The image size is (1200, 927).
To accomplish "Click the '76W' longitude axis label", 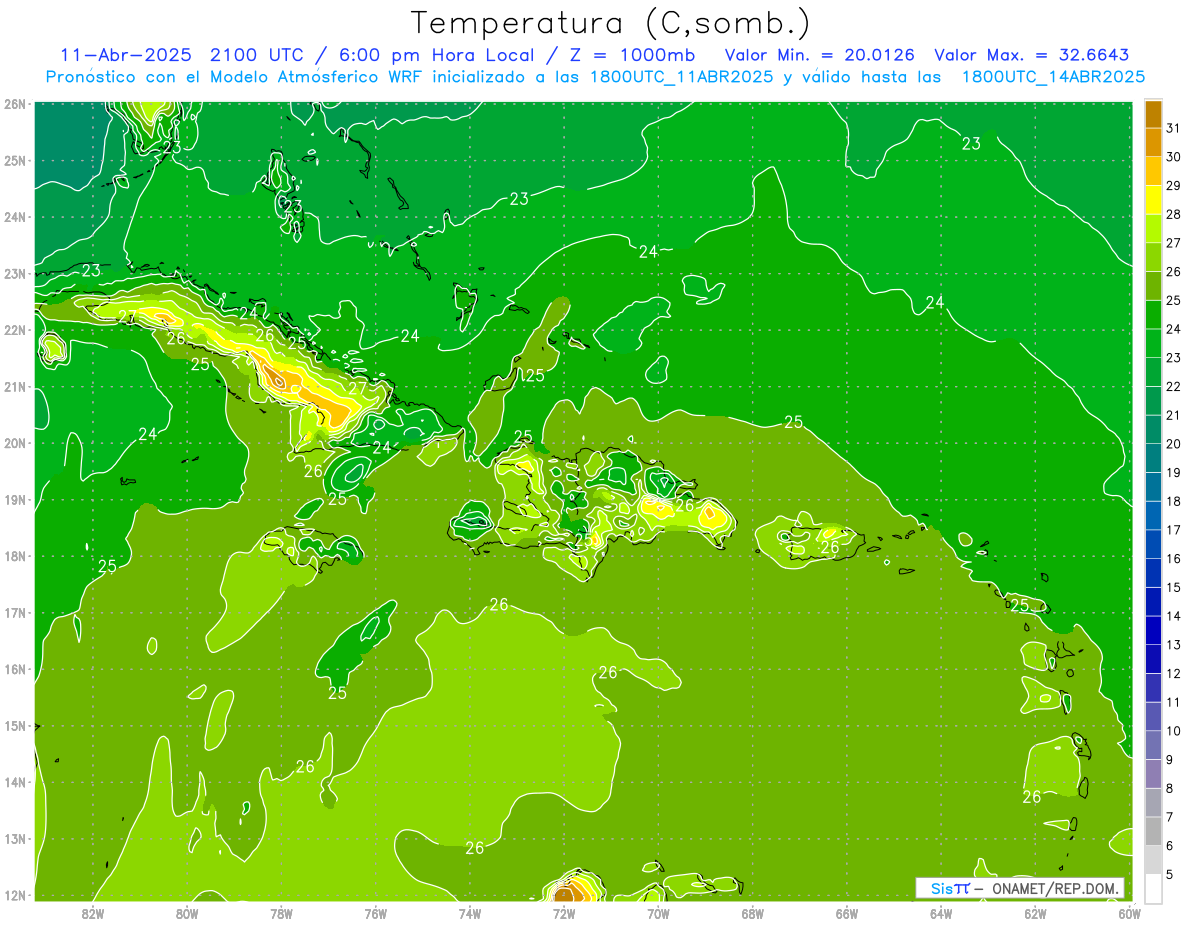I will [375, 913].
